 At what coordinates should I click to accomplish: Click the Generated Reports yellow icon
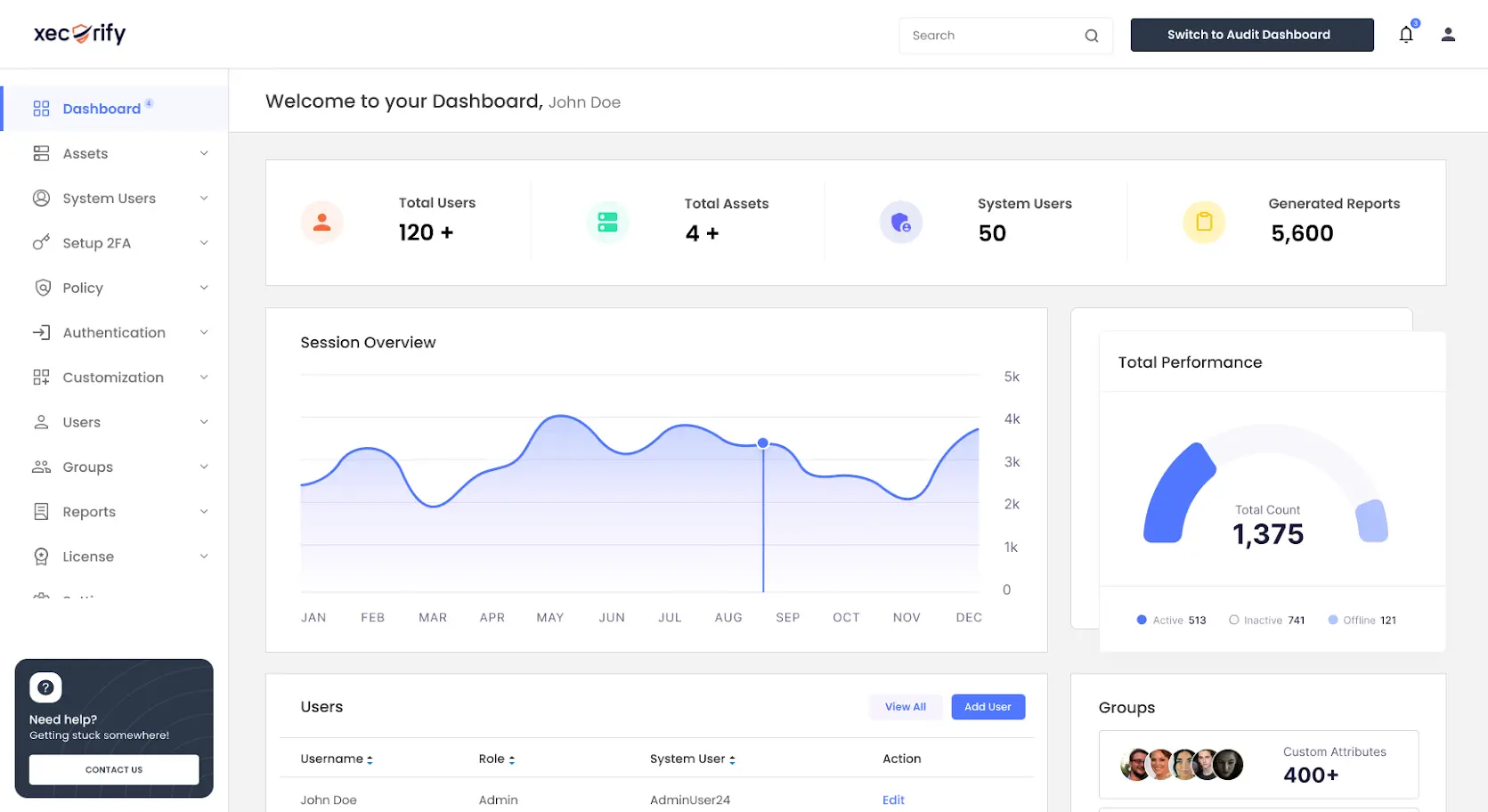click(1204, 223)
